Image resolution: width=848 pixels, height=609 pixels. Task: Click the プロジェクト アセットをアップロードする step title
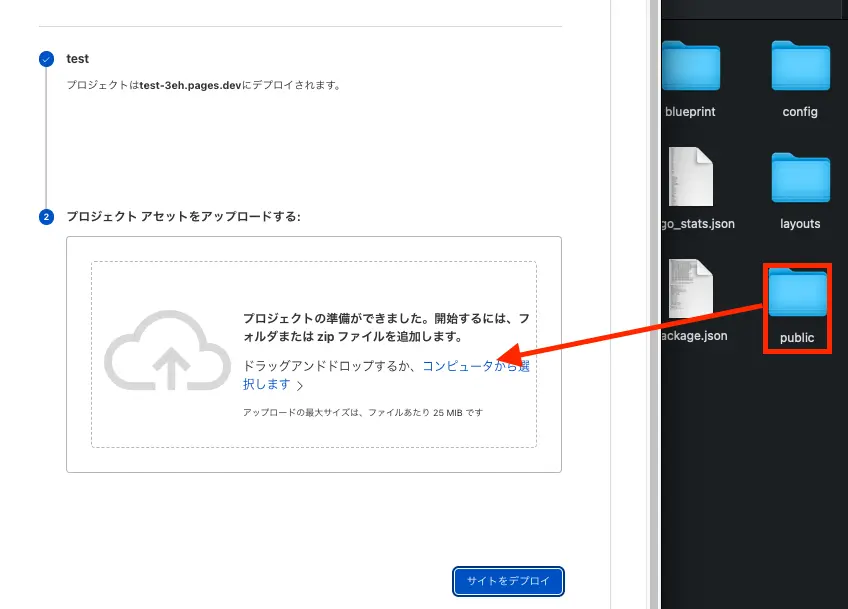183,216
